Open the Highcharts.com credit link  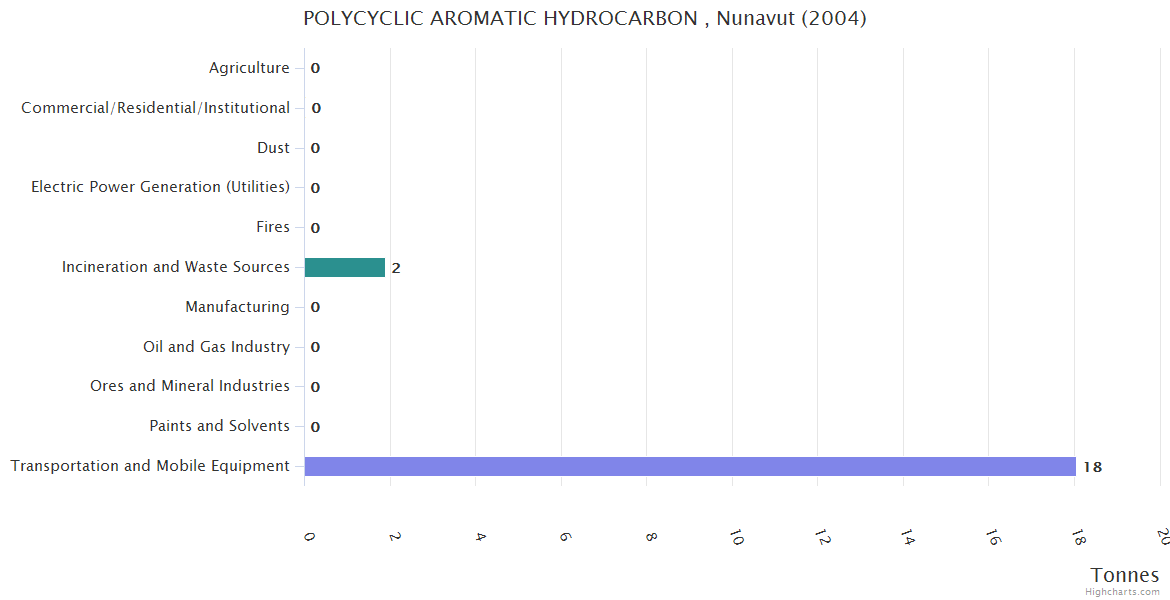(x=1122, y=592)
